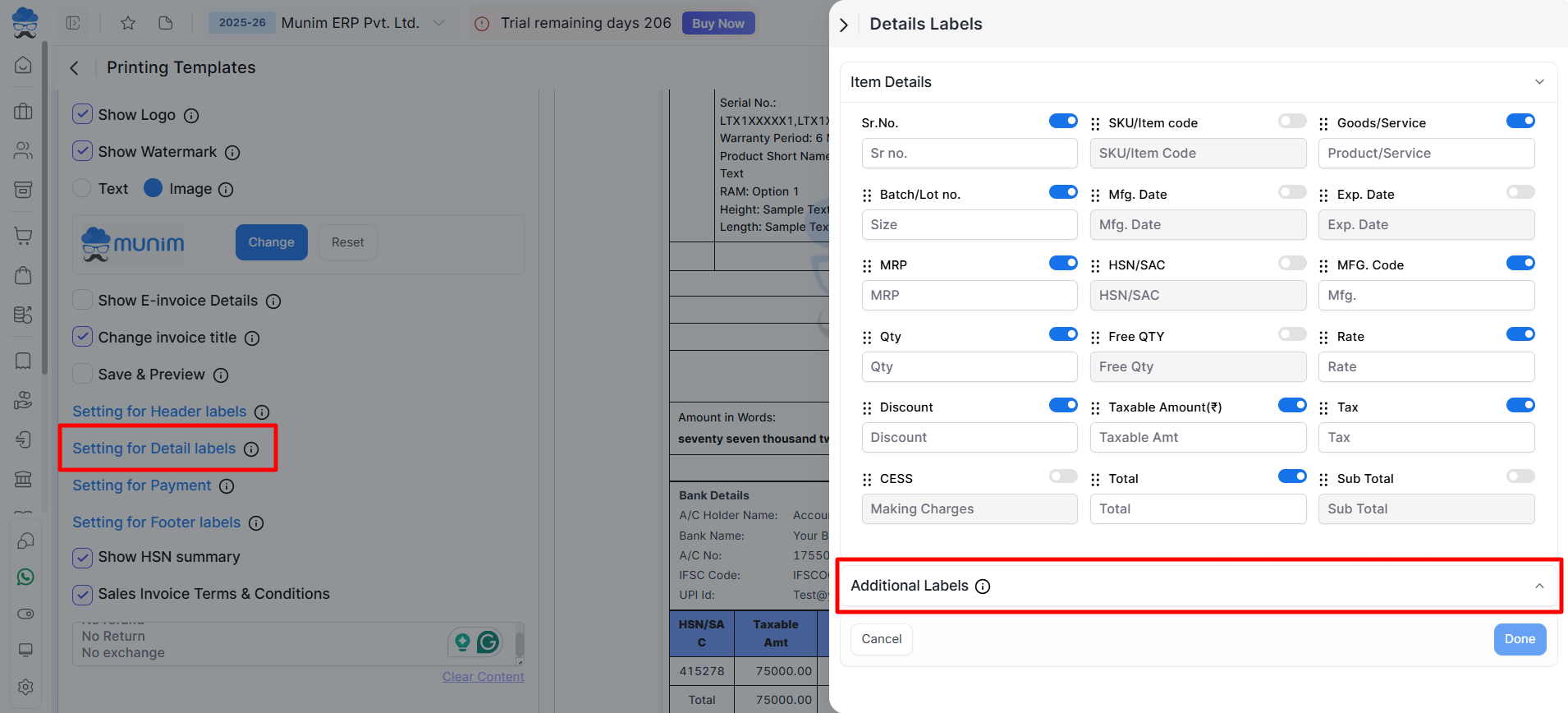Open the company selector dropdown arrow

[x=439, y=23]
